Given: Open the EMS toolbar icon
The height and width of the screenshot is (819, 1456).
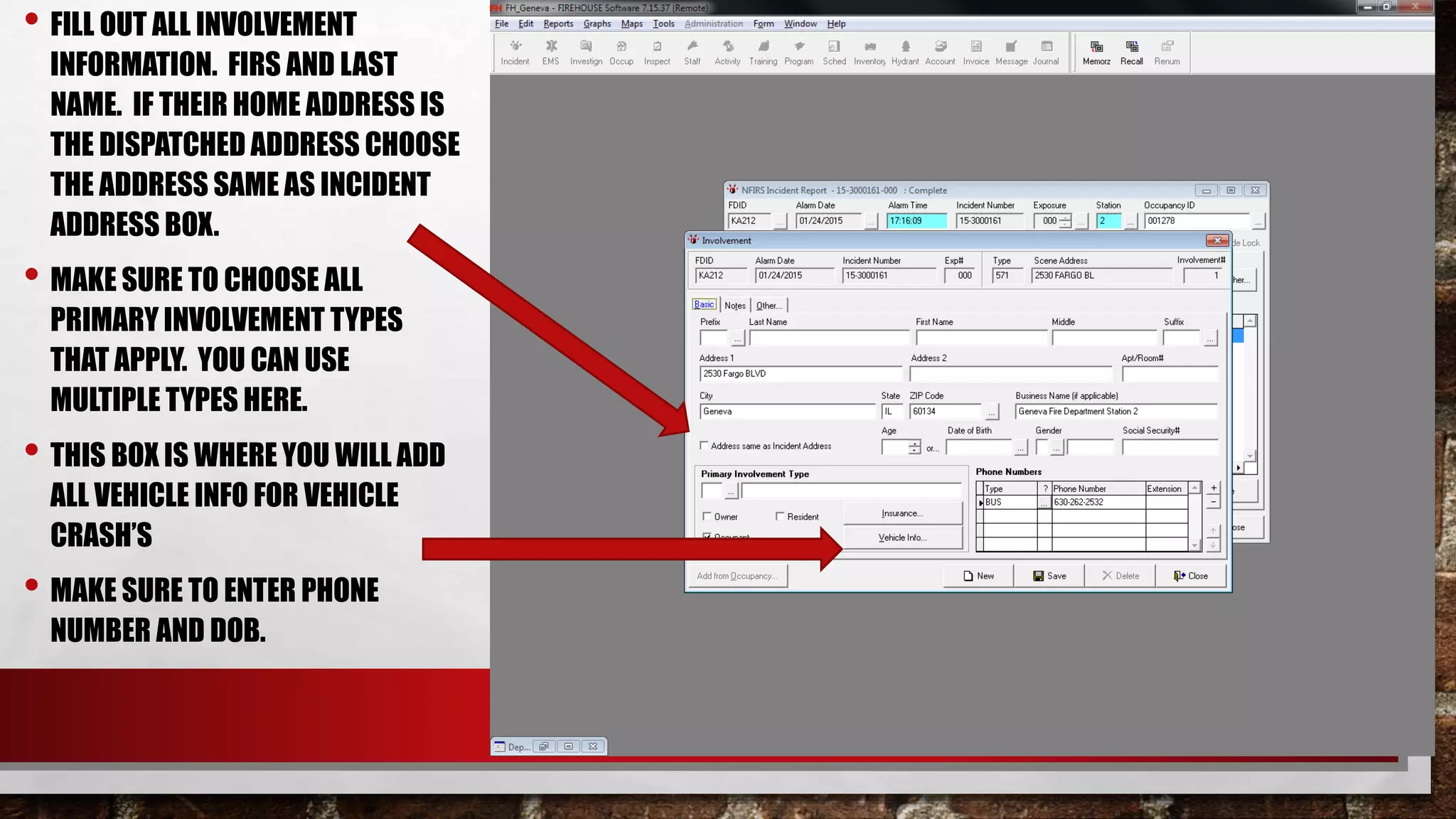Looking at the screenshot, I should tap(550, 53).
